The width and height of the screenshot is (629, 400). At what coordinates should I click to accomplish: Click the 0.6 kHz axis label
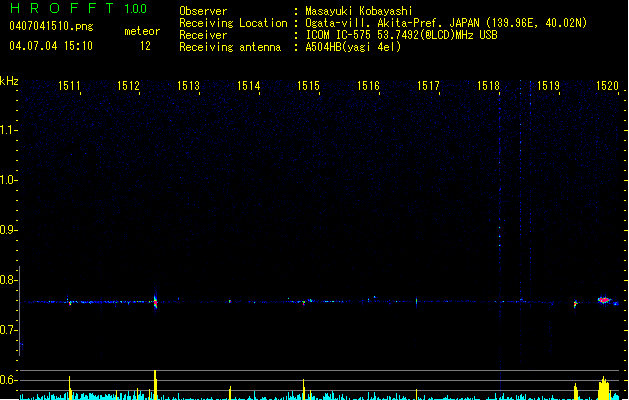[x=8, y=380]
